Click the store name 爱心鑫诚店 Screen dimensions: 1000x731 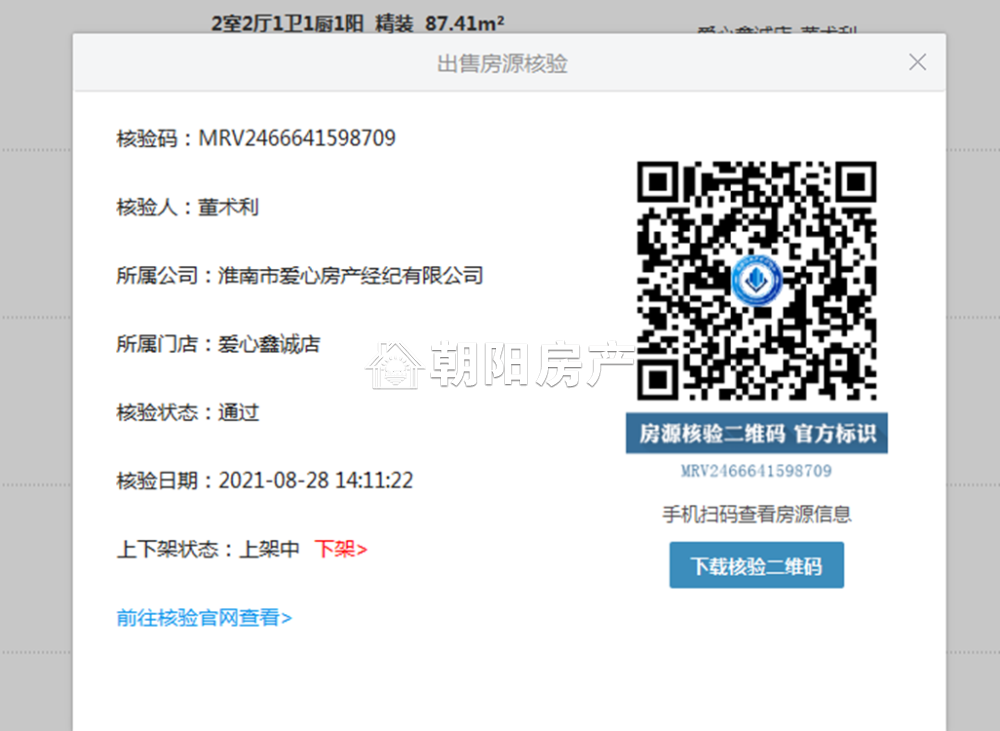click(x=269, y=344)
